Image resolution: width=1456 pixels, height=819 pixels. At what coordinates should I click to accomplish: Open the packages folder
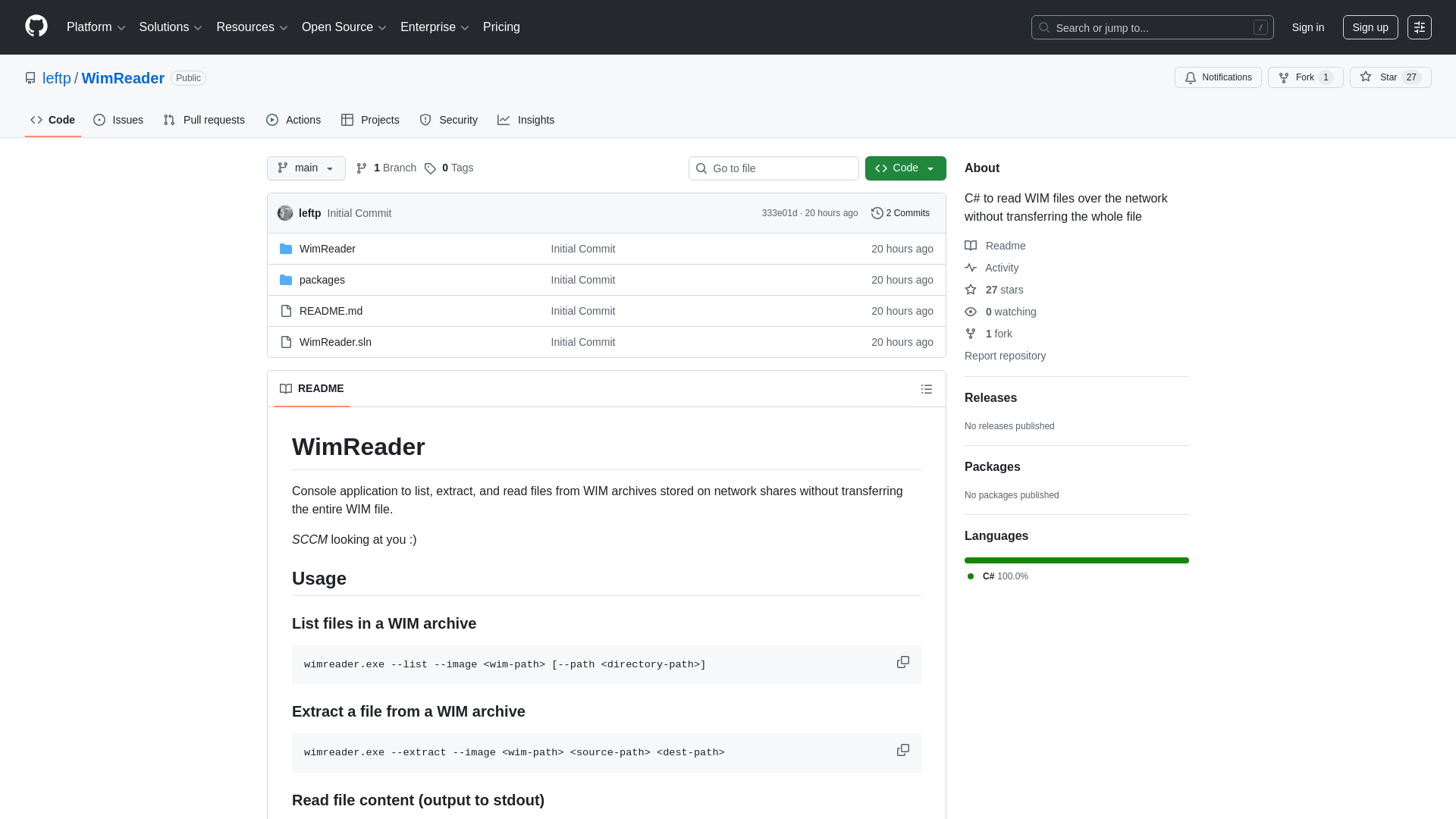[322, 280]
